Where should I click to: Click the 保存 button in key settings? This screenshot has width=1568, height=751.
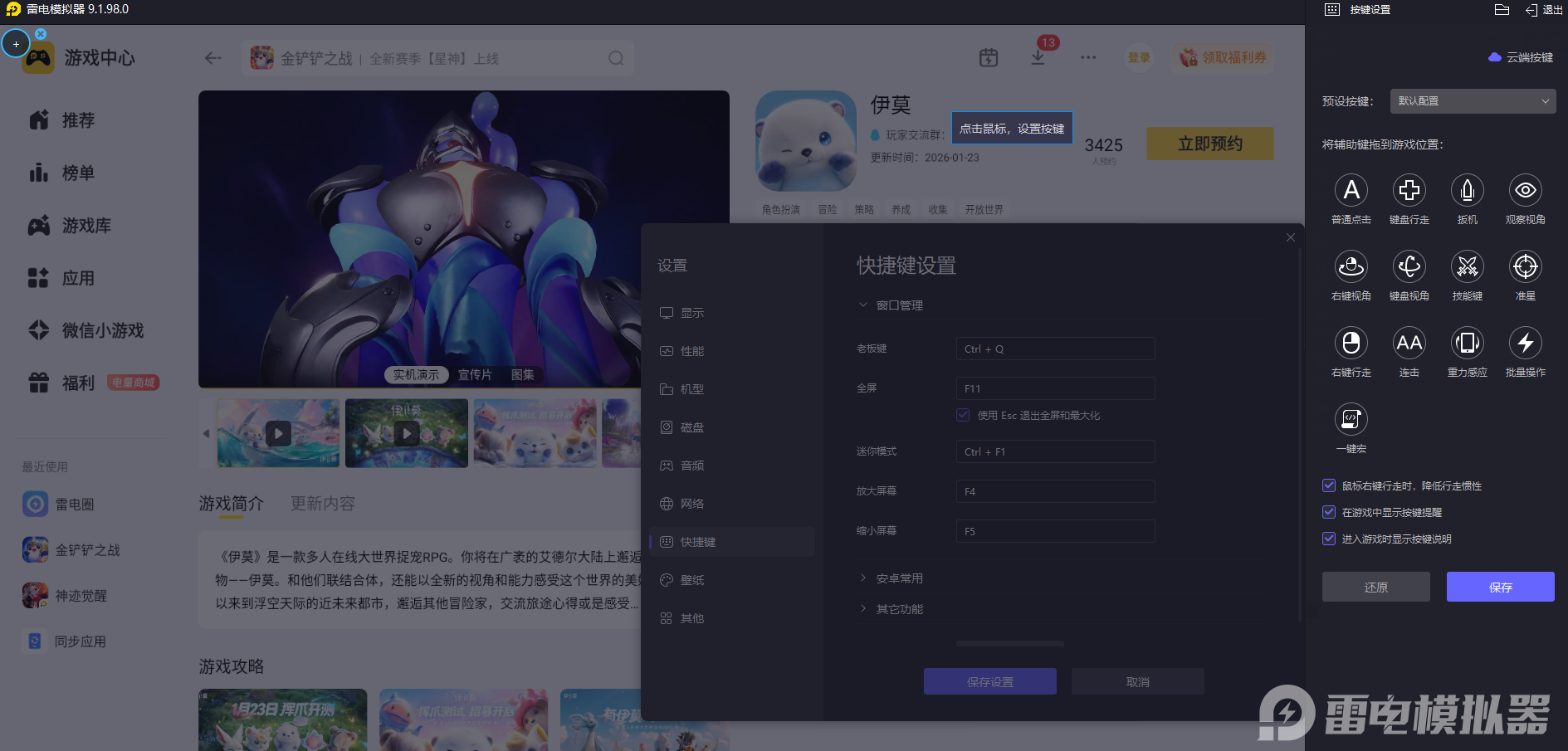point(1501,587)
